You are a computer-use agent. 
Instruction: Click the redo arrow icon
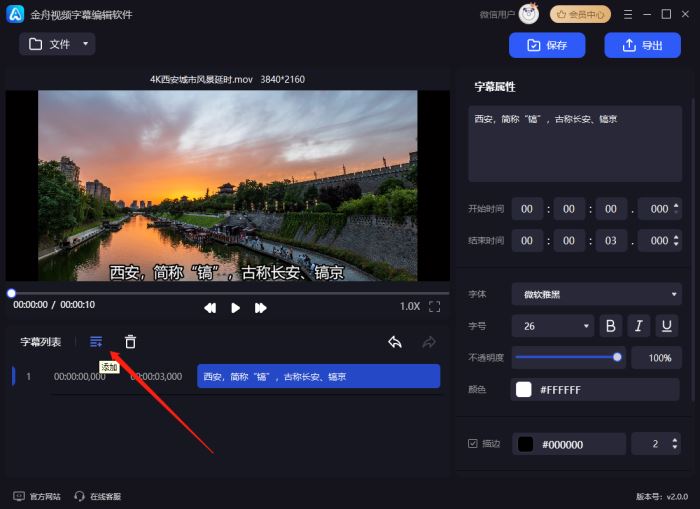[429, 342]
